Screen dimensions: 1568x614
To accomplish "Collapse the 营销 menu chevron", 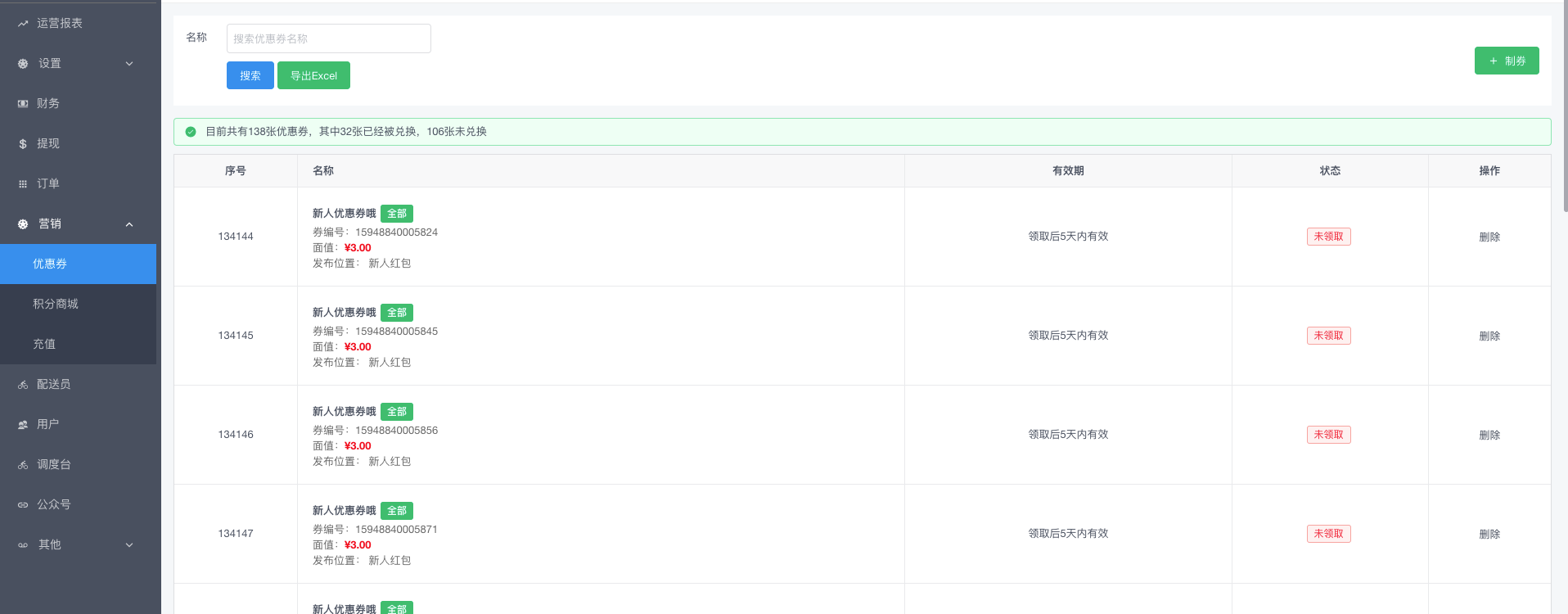I will click(129, 224).
